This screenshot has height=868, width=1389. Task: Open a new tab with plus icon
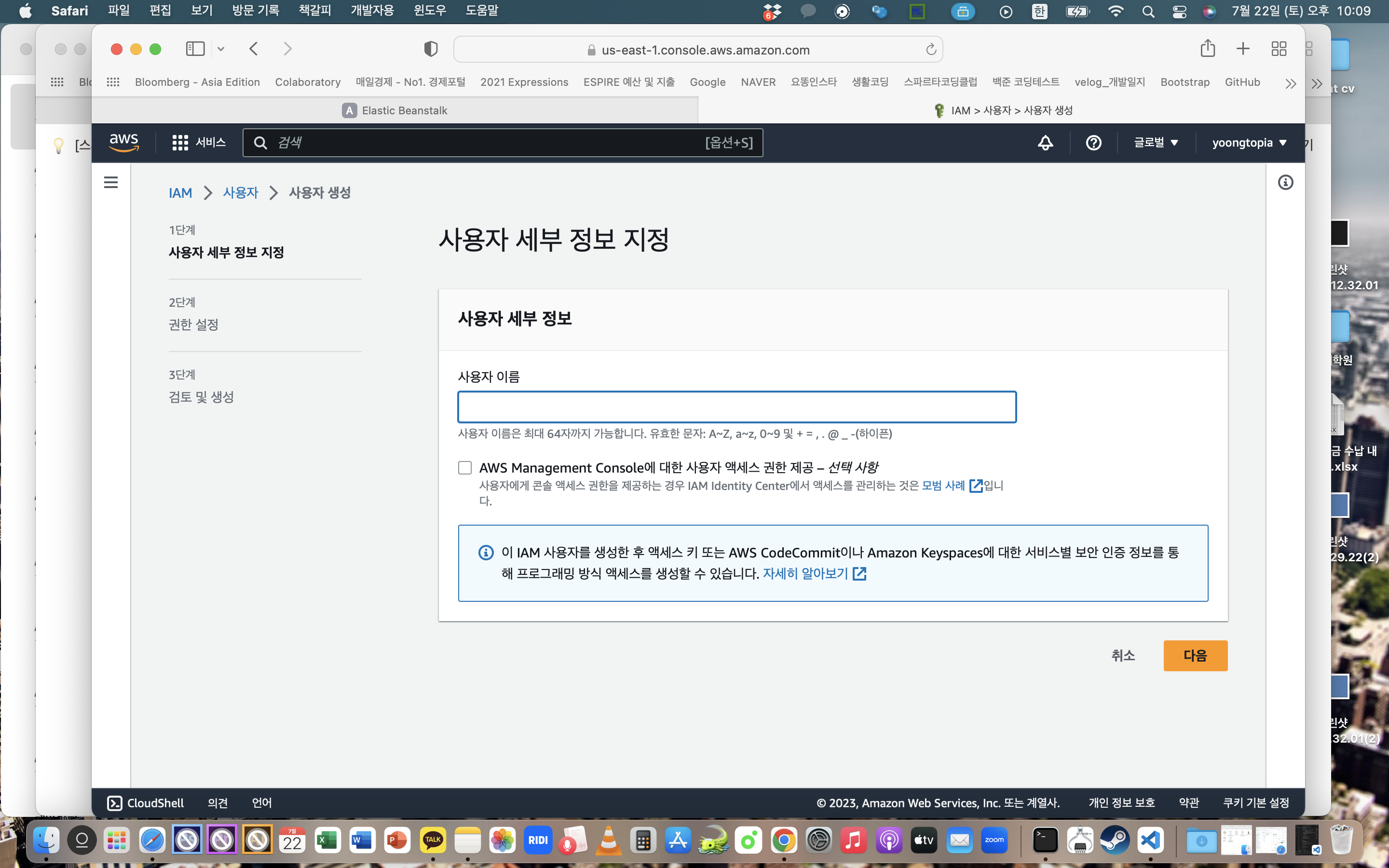pos(1243,49)
